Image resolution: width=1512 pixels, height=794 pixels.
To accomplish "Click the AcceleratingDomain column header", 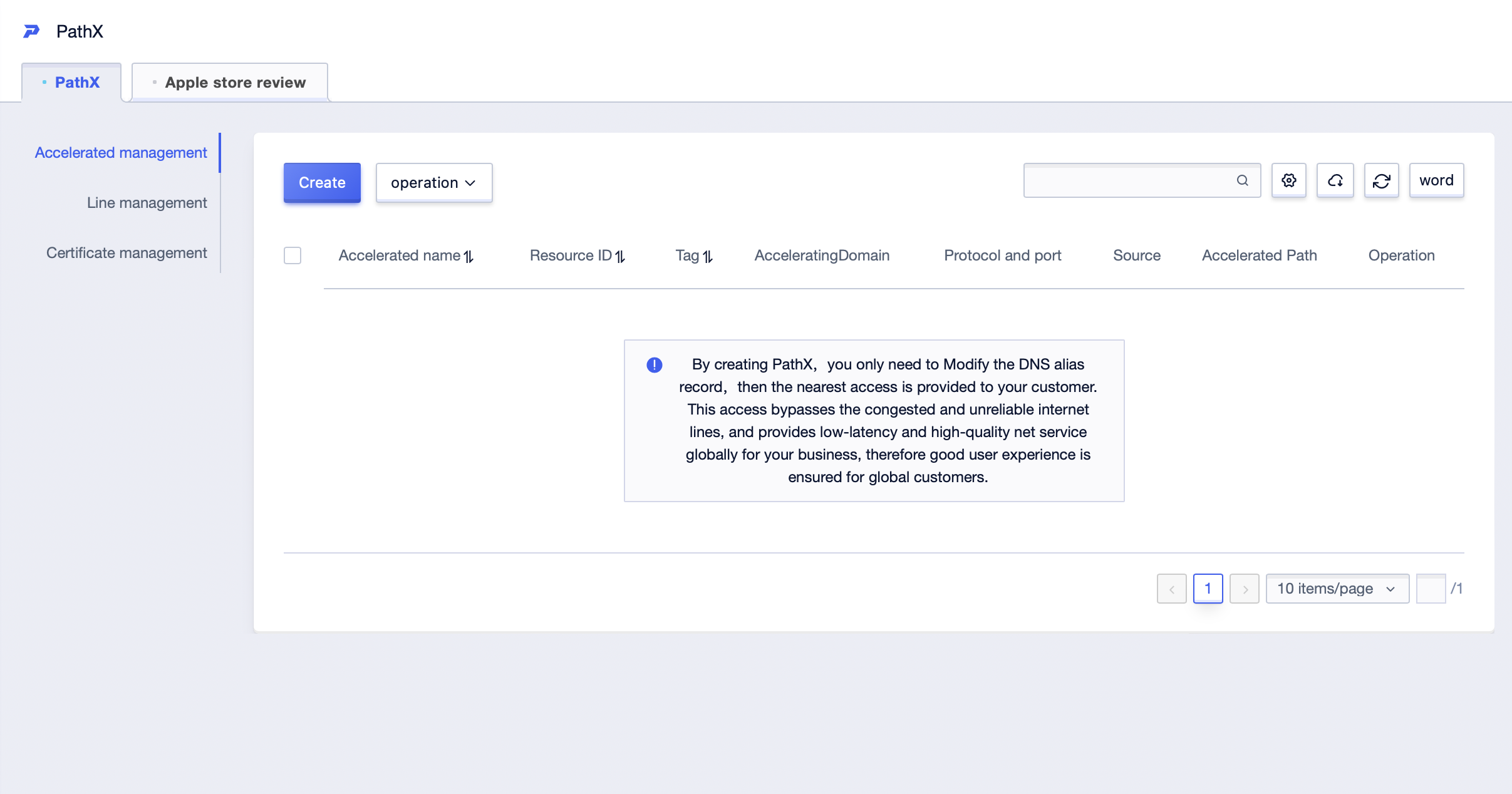I will point(822,255).
